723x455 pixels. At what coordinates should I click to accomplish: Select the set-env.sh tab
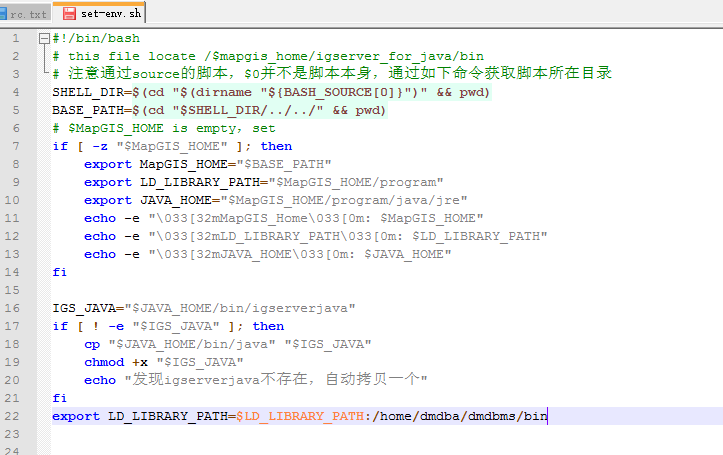click(x=110, y=14)
